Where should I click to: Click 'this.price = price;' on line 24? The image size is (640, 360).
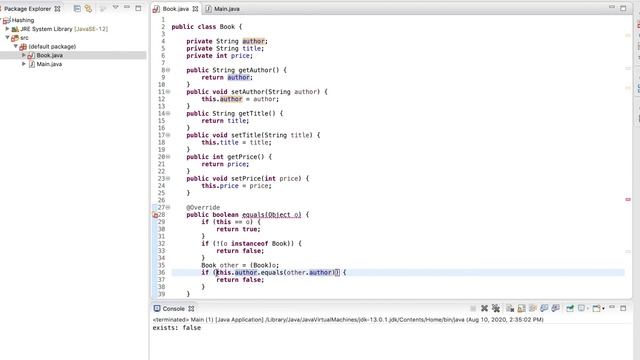[x=236, y=186]
